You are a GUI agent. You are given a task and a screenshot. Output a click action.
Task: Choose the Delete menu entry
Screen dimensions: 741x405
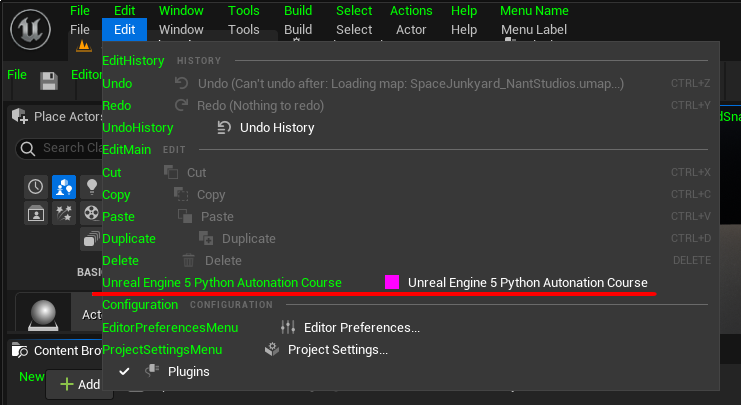411,260
